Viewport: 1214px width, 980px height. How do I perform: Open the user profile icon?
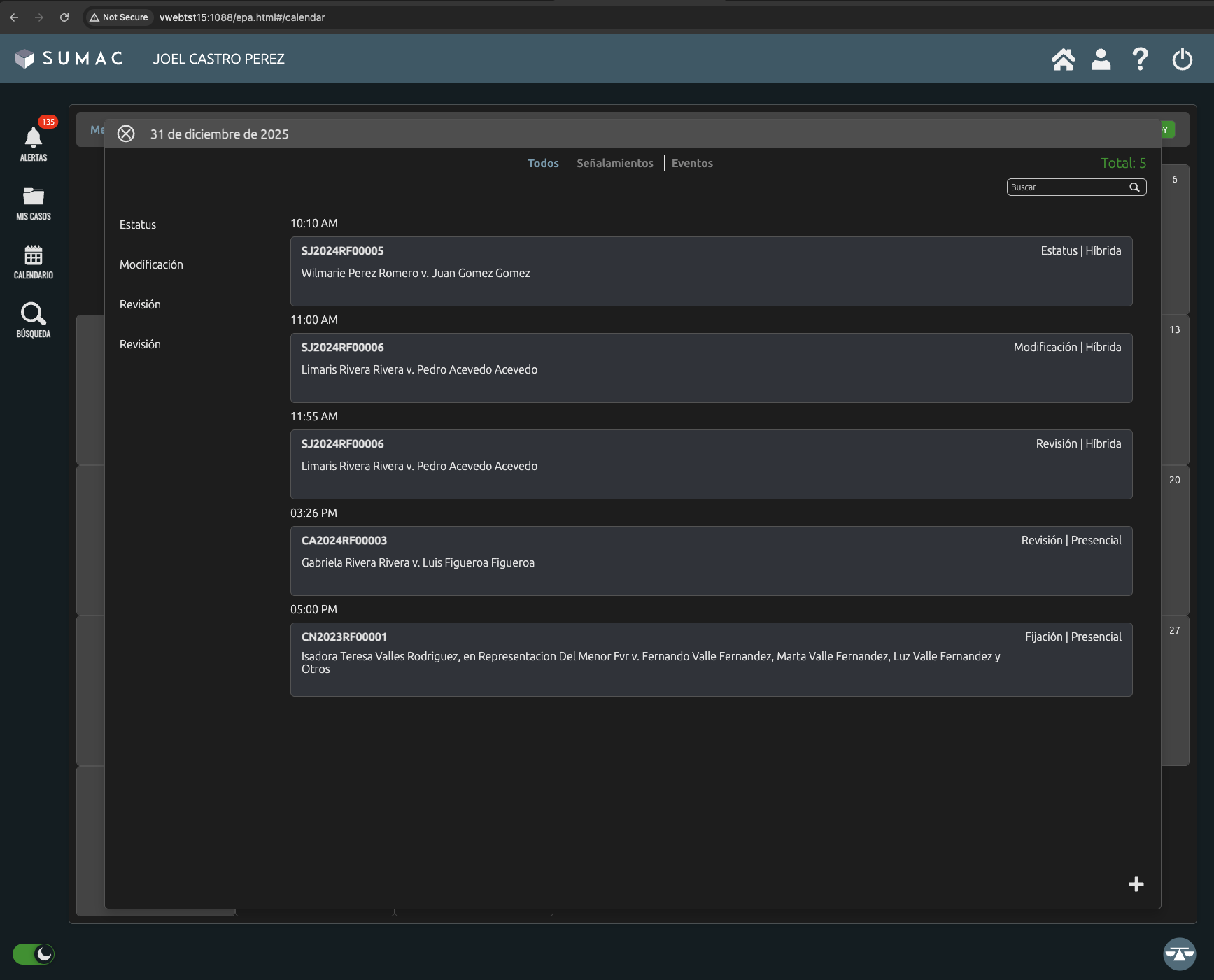point(1101,59)
